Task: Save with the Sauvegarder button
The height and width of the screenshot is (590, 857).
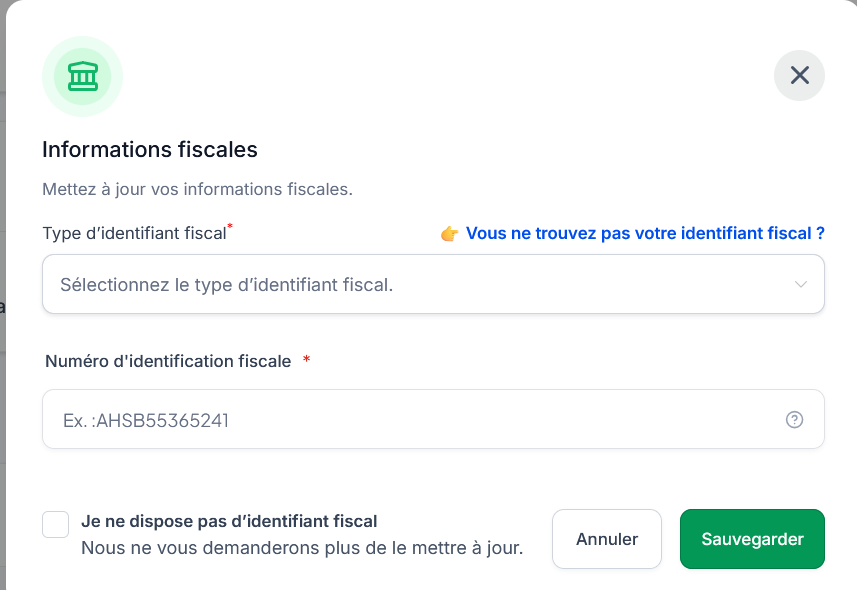Action: tap(752, 539)
